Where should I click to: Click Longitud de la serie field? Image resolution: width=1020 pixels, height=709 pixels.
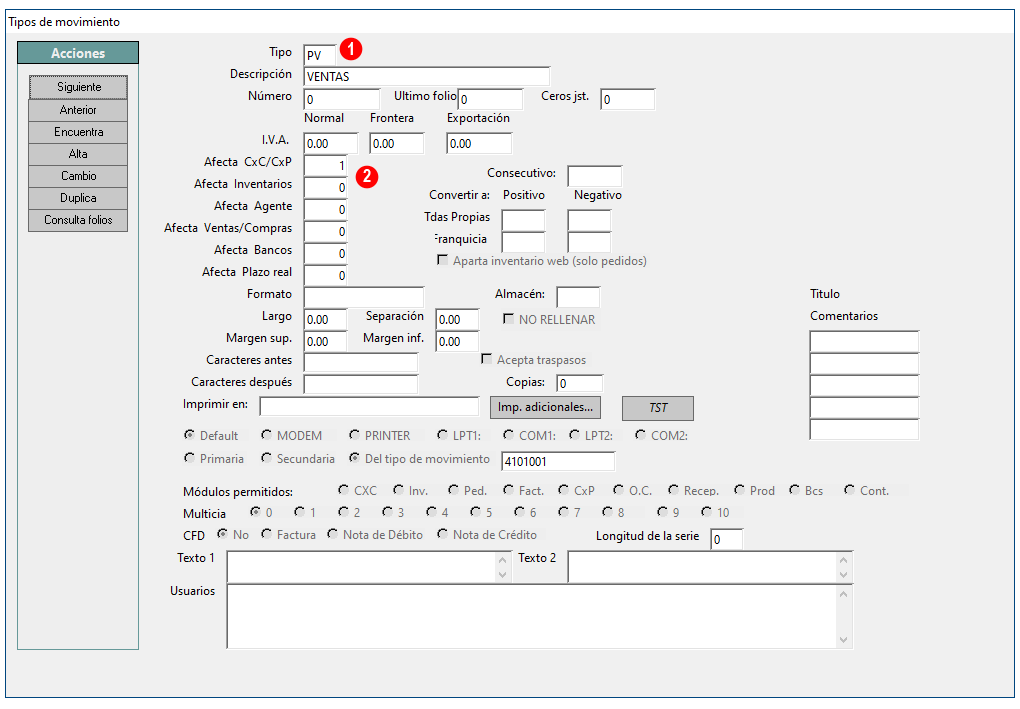coord(726,539)
